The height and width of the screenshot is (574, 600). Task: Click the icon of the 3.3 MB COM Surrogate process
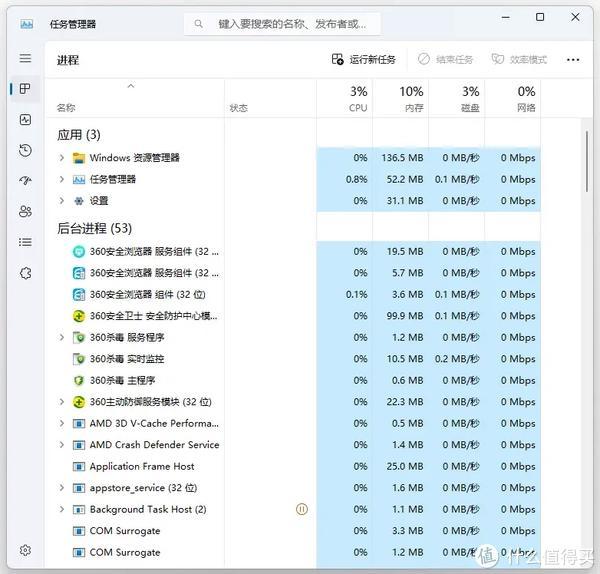(79, 531)
